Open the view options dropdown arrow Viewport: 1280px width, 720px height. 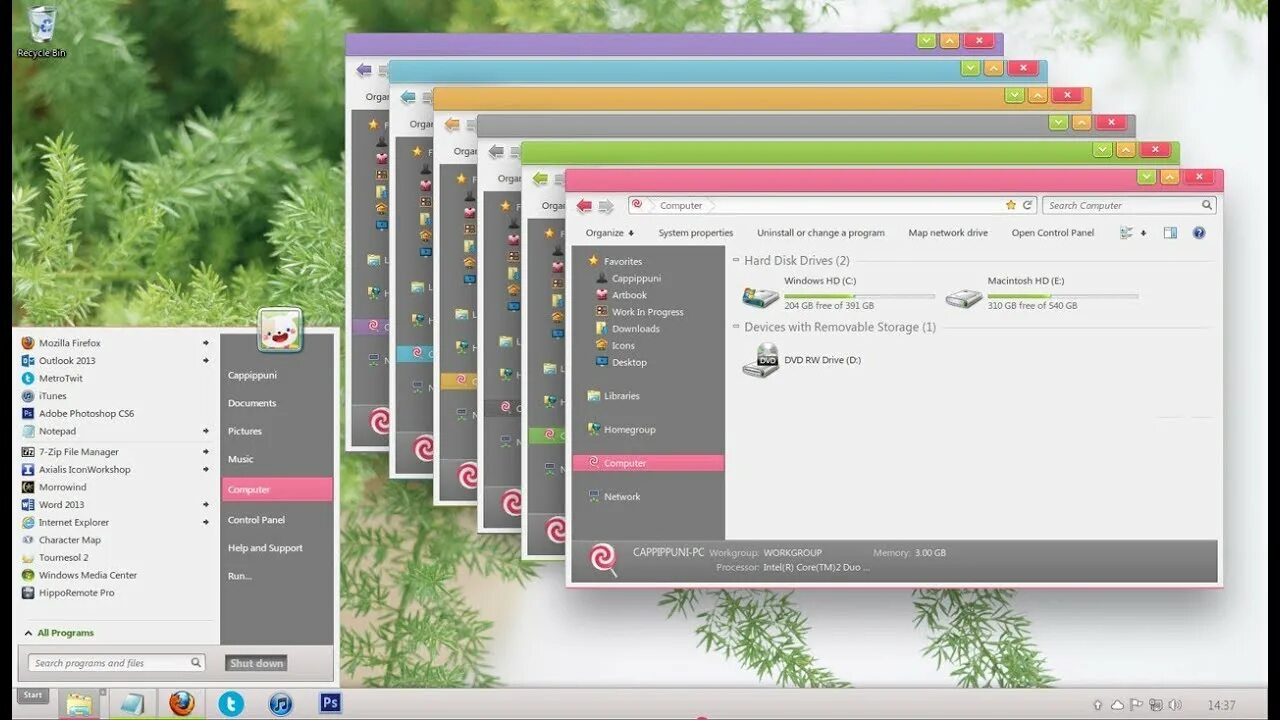coord(1143,233)
